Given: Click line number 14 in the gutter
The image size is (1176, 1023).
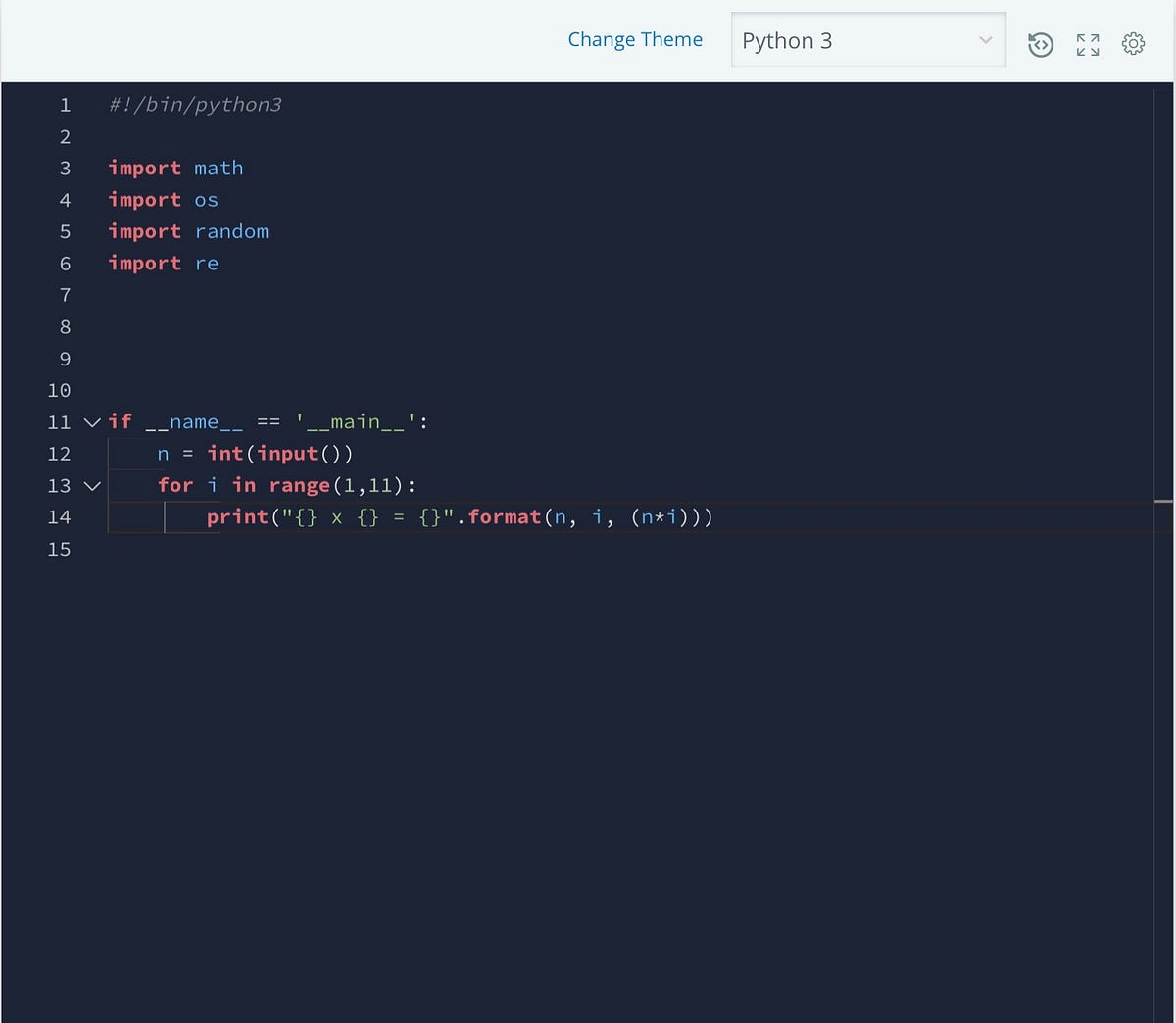Looking at the screenshot, I should click(x=59, y=516).
